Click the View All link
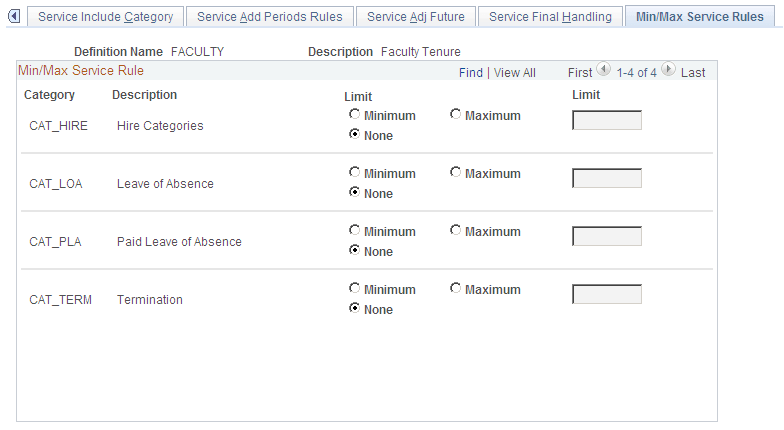The width and height of the screenshot is (784, 430). point(514,73)
